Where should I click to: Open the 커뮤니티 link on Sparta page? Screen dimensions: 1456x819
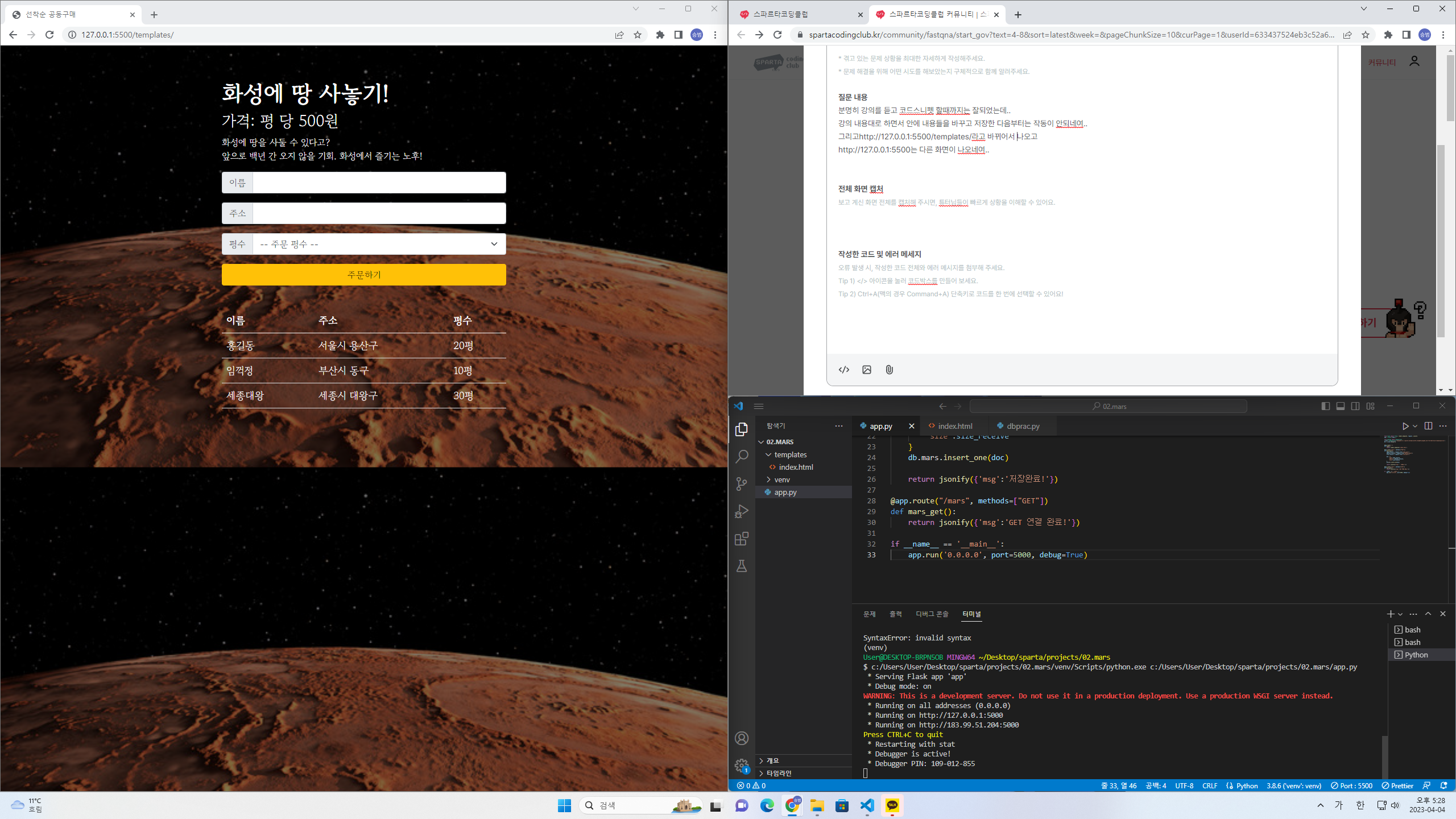1382,62
